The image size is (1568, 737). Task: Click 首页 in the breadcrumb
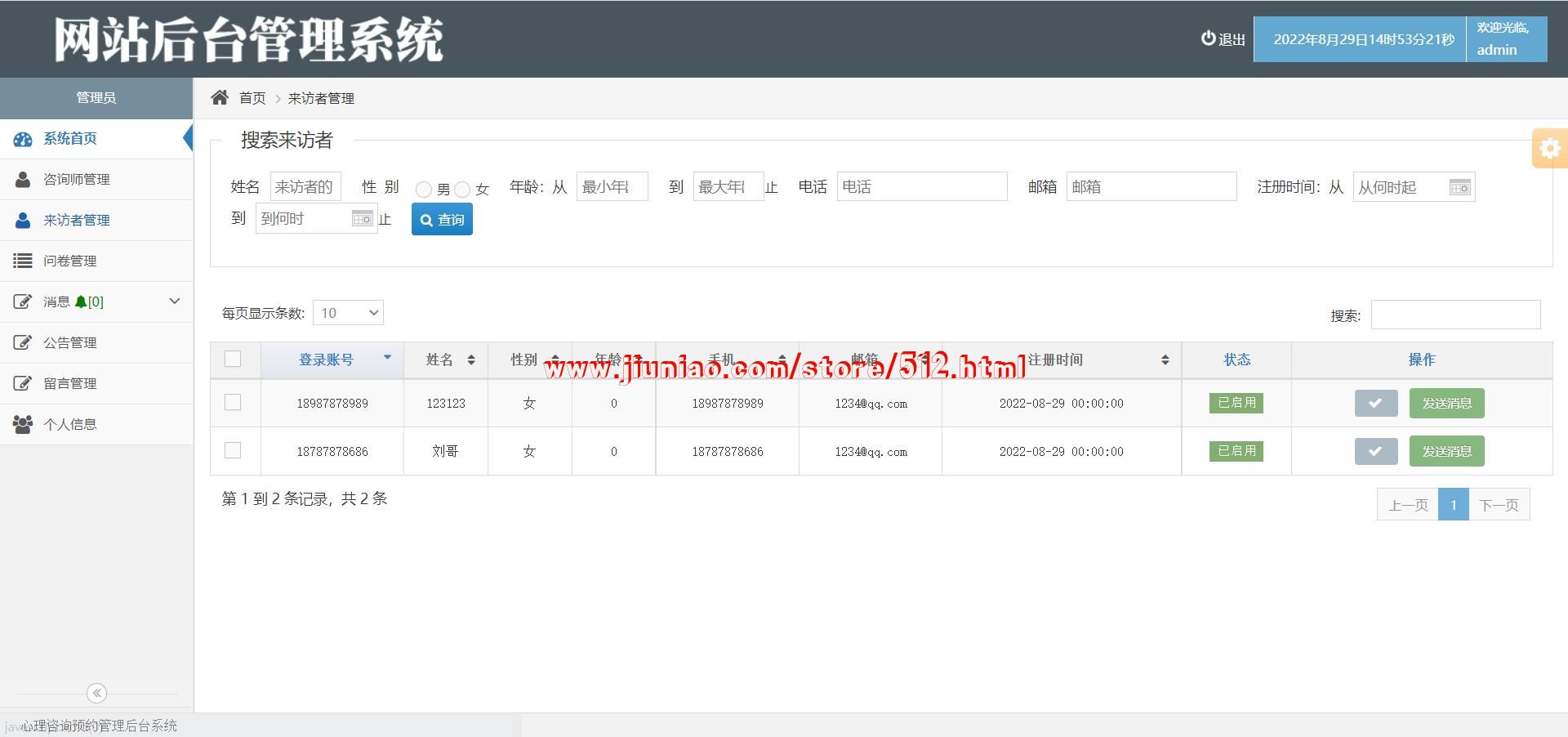coord(252,98)
